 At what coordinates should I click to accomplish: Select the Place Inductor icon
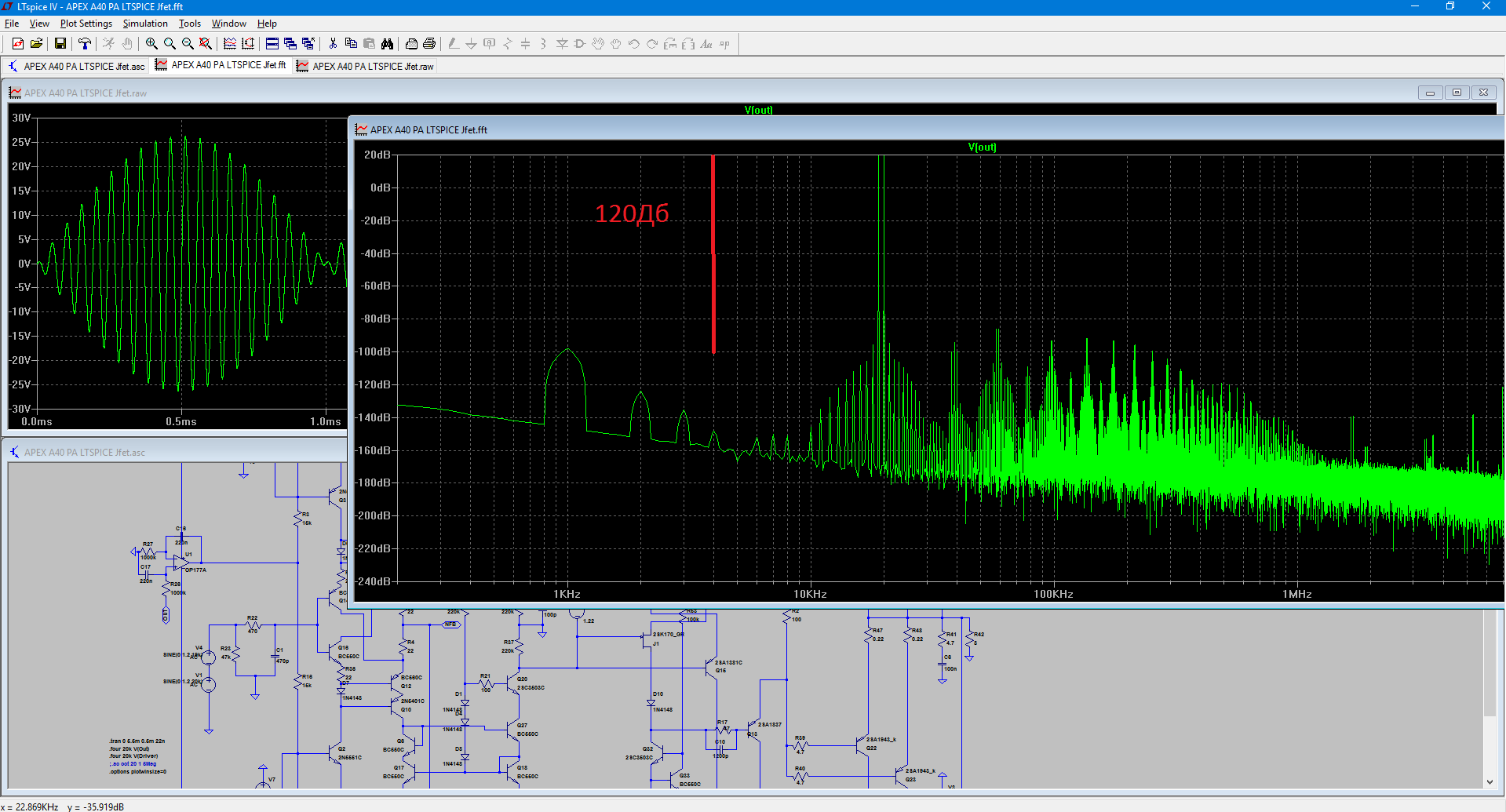(x=543, y=44)
